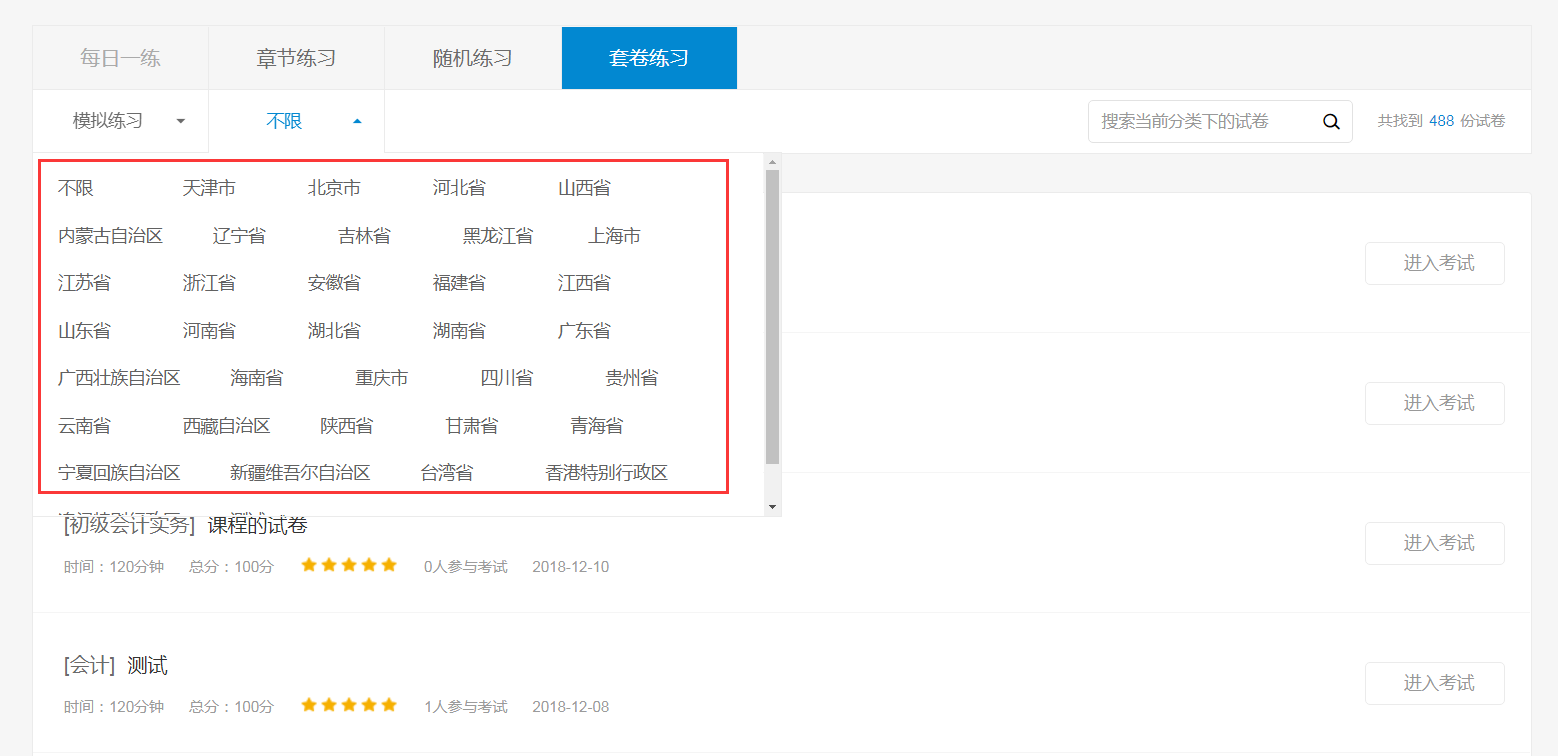Pick 广东省 from the region options

tap(584, 331)
